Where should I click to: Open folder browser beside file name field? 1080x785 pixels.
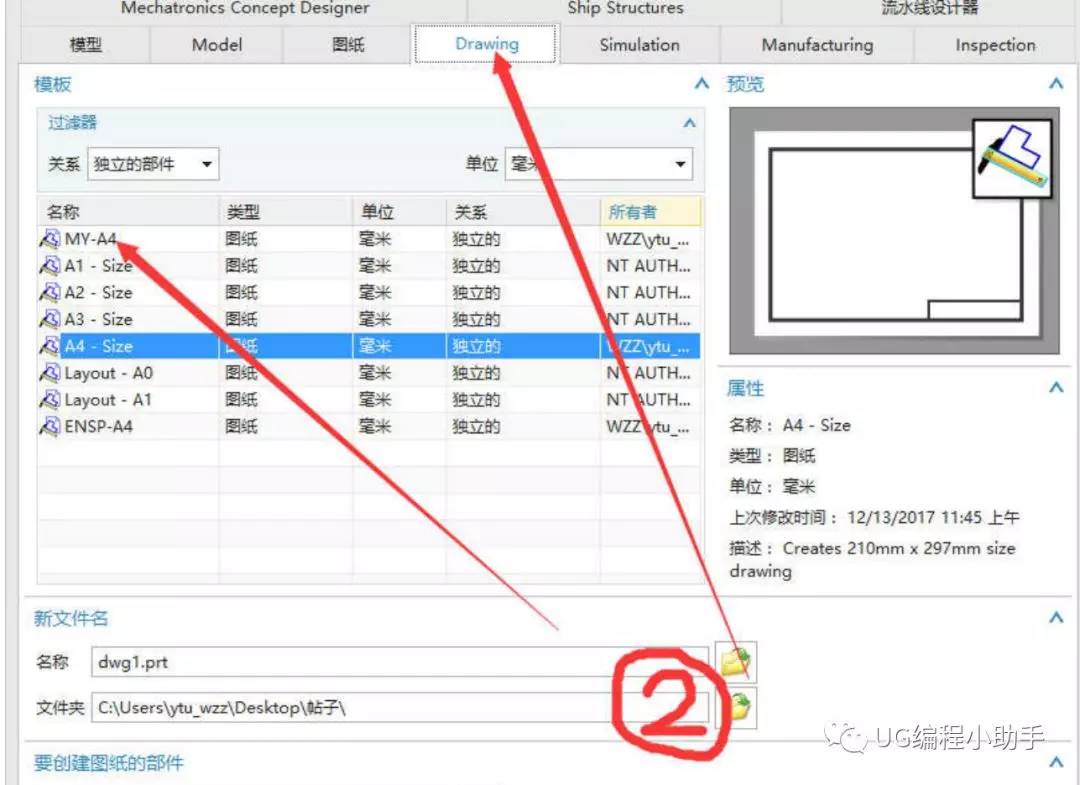point(736,662)
